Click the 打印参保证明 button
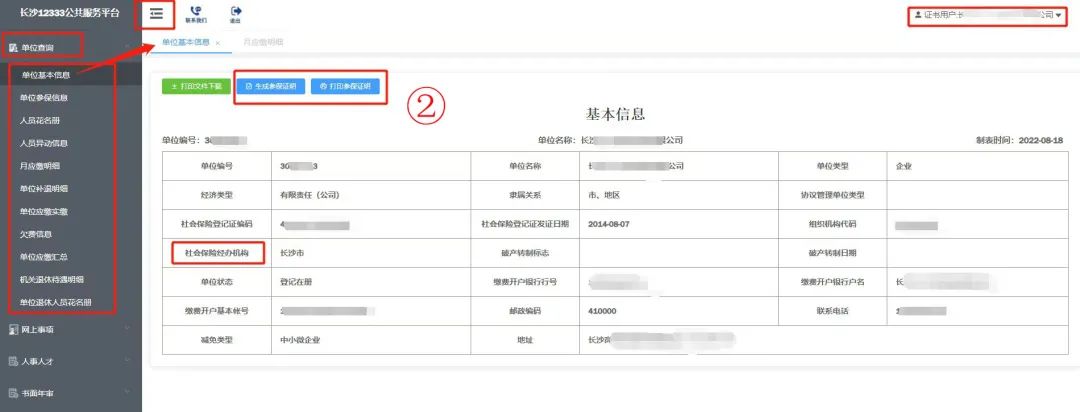This screenshot has height=412, width=1080. point(345,87)
